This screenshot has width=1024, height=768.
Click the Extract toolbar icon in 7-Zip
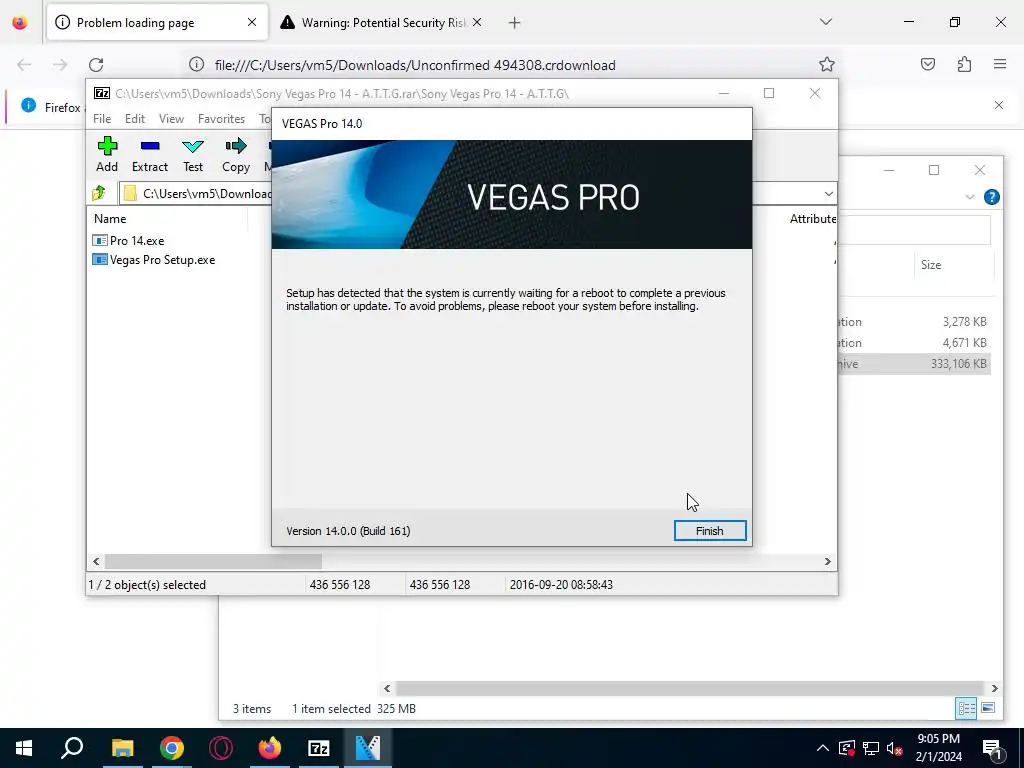(150, 155)
